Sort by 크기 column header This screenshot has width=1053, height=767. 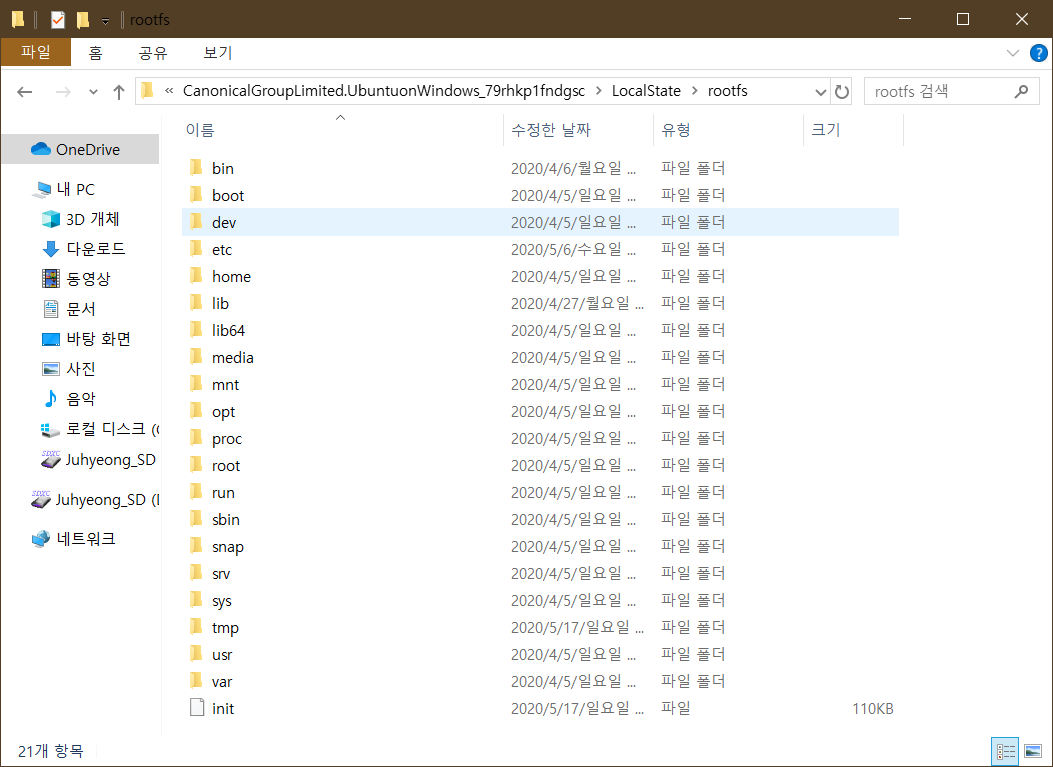coord(854,130)
